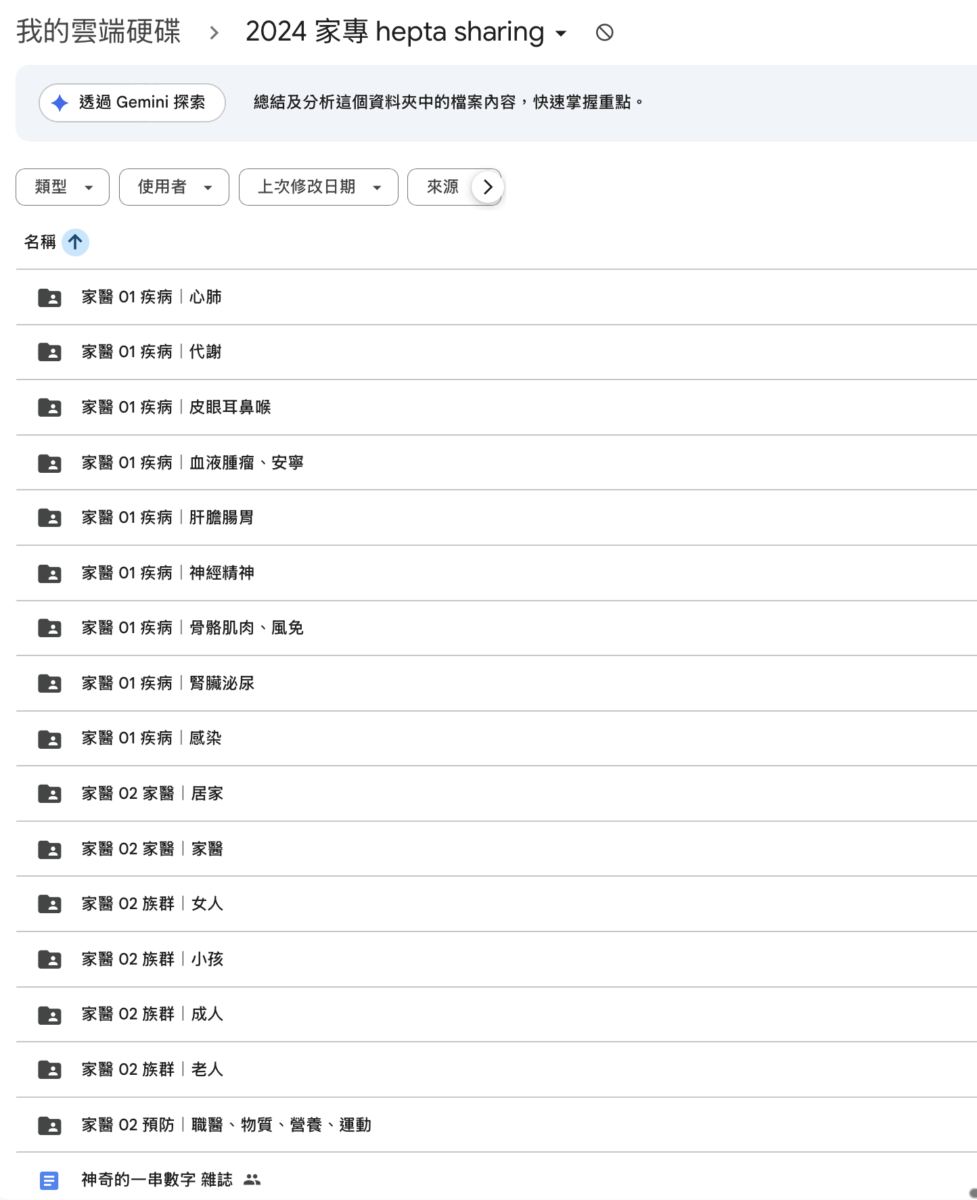Toggle sort direction arrow beside 名稱
The height and width of the screenshot is (1200, 977).
[x=76, y=242]
